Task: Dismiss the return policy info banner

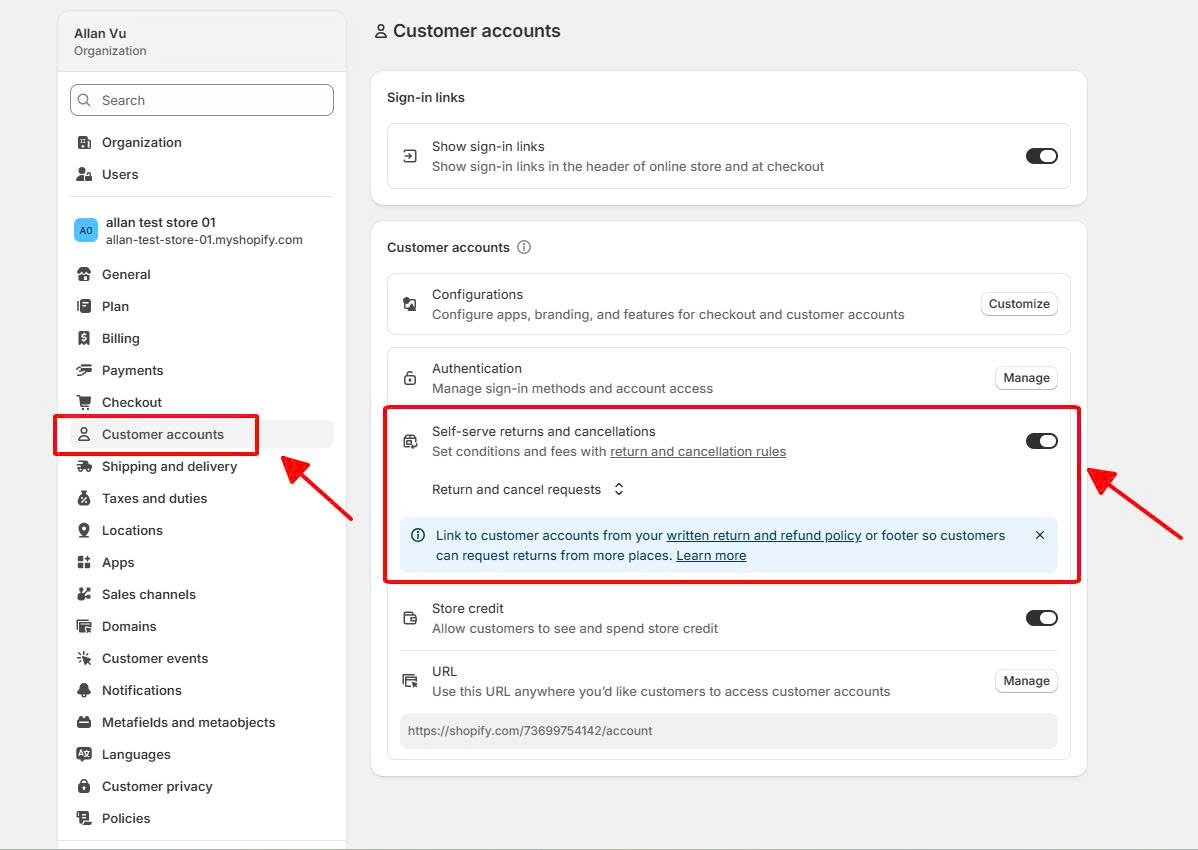Action: 1040,535
